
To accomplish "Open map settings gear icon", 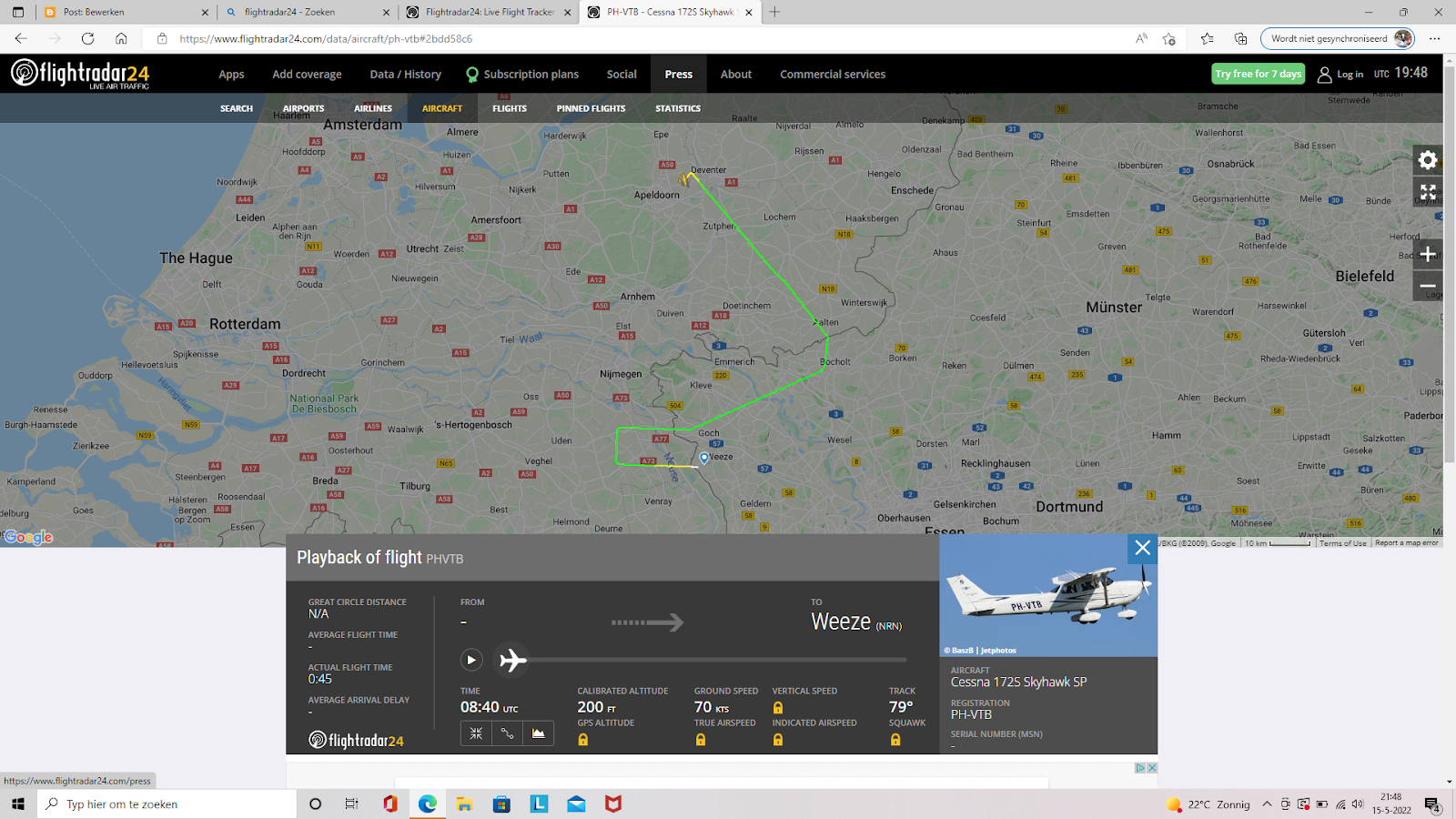I will click(1427, 160).
